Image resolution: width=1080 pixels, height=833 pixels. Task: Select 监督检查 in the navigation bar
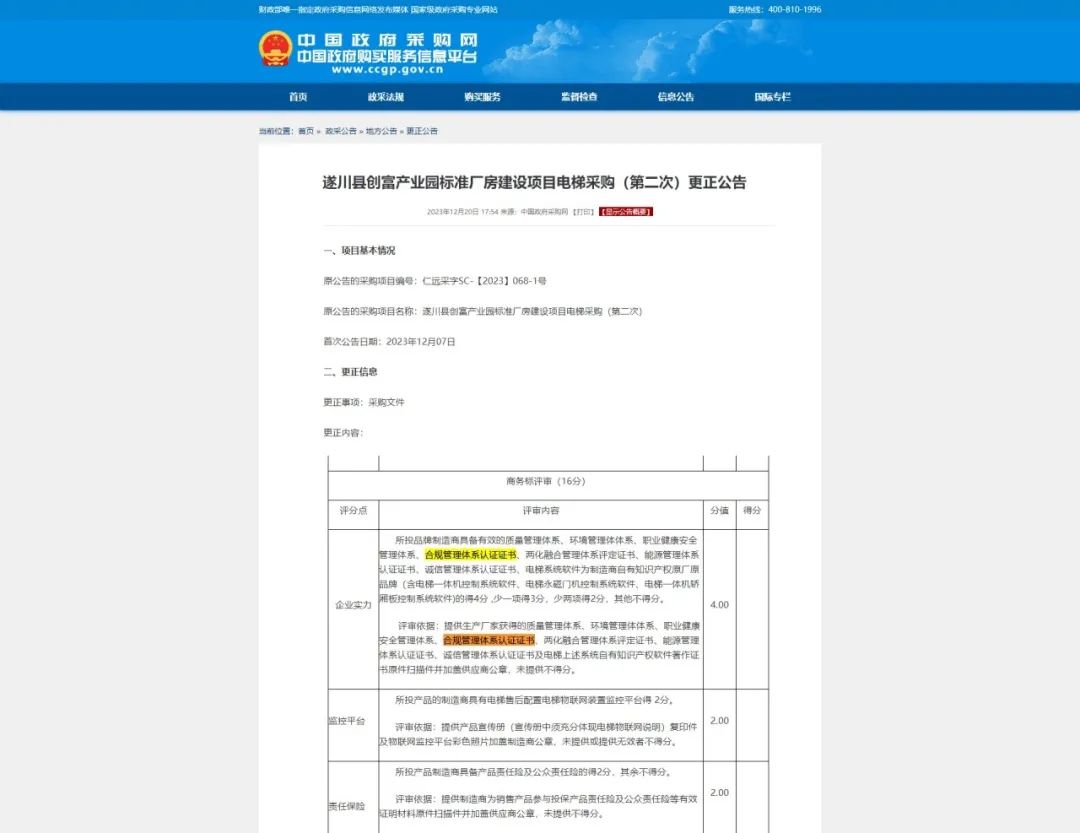click(579, 97)
